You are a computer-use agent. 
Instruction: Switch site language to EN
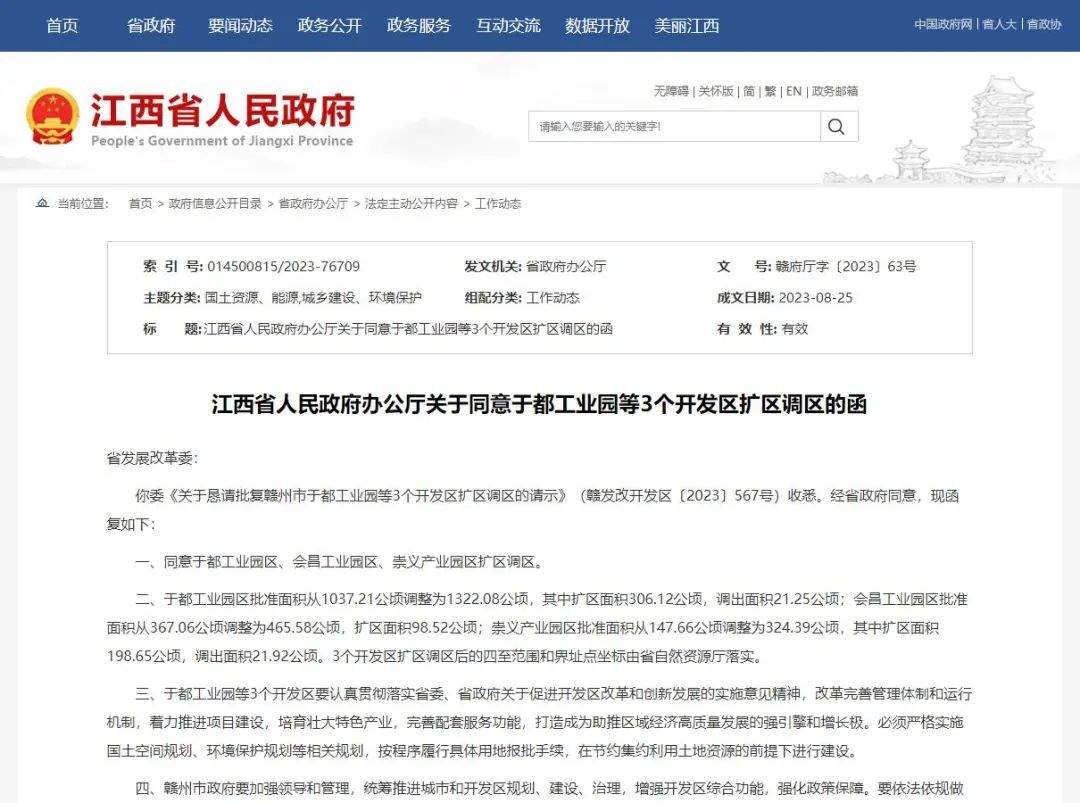tap(794, 90)
